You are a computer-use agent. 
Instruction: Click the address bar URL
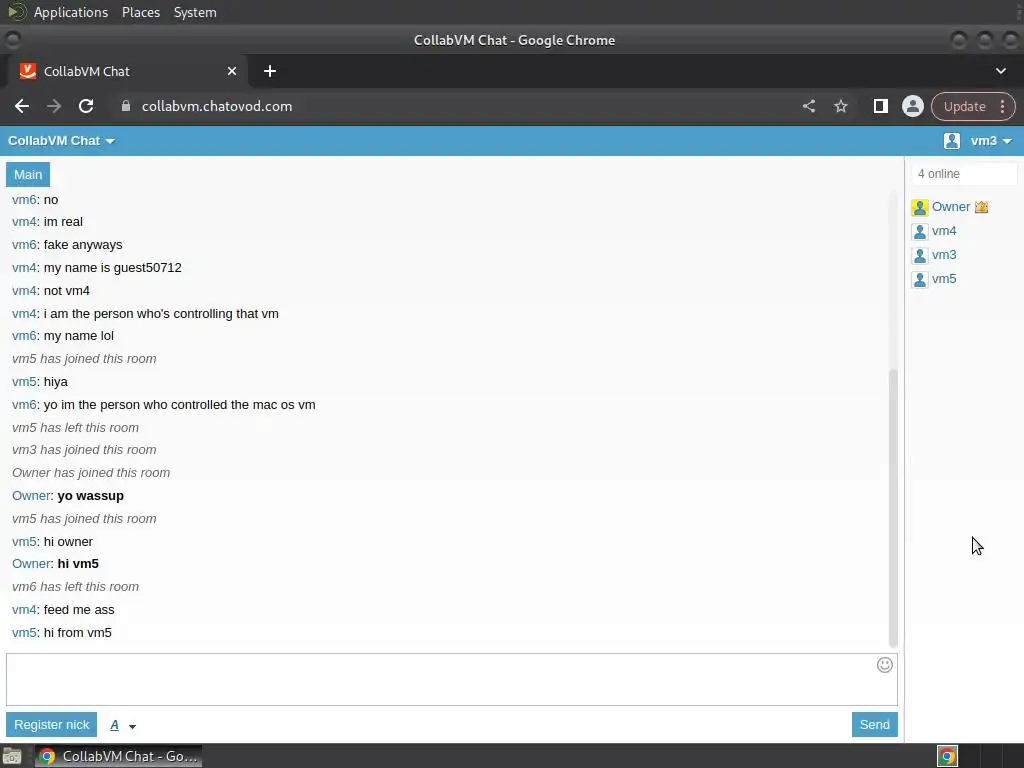[217, 106]
